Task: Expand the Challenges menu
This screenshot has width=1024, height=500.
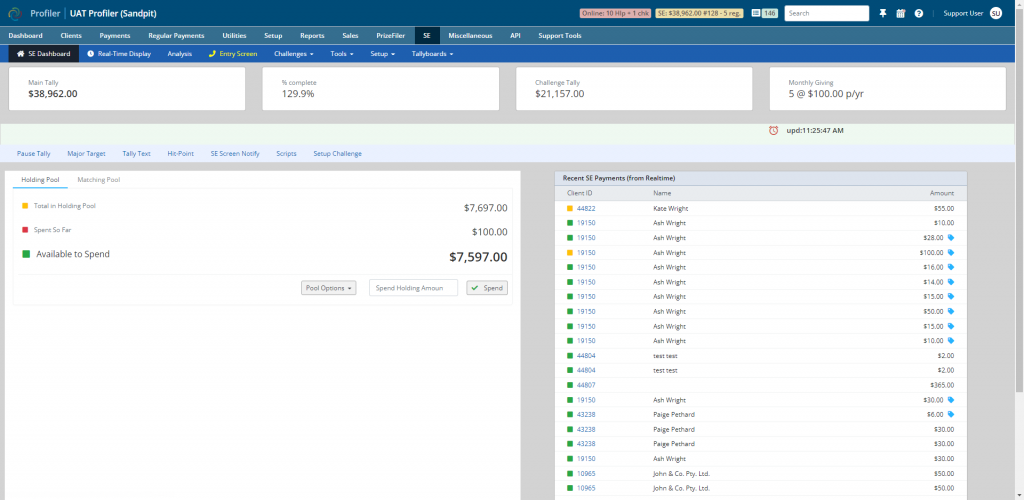Action: tap(294, 54)
